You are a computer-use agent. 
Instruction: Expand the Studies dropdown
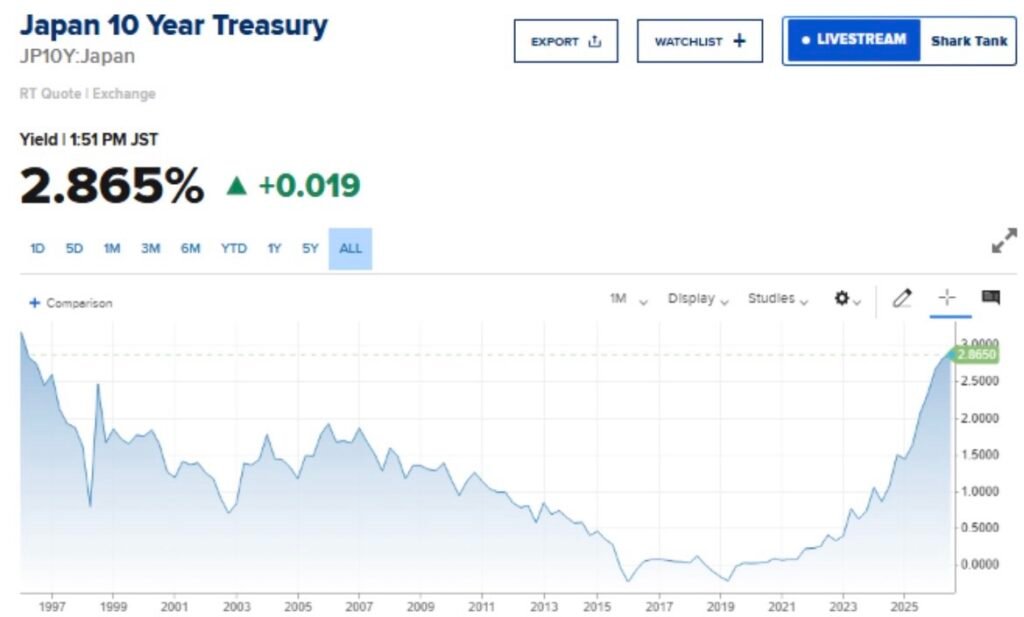[778, 299]
